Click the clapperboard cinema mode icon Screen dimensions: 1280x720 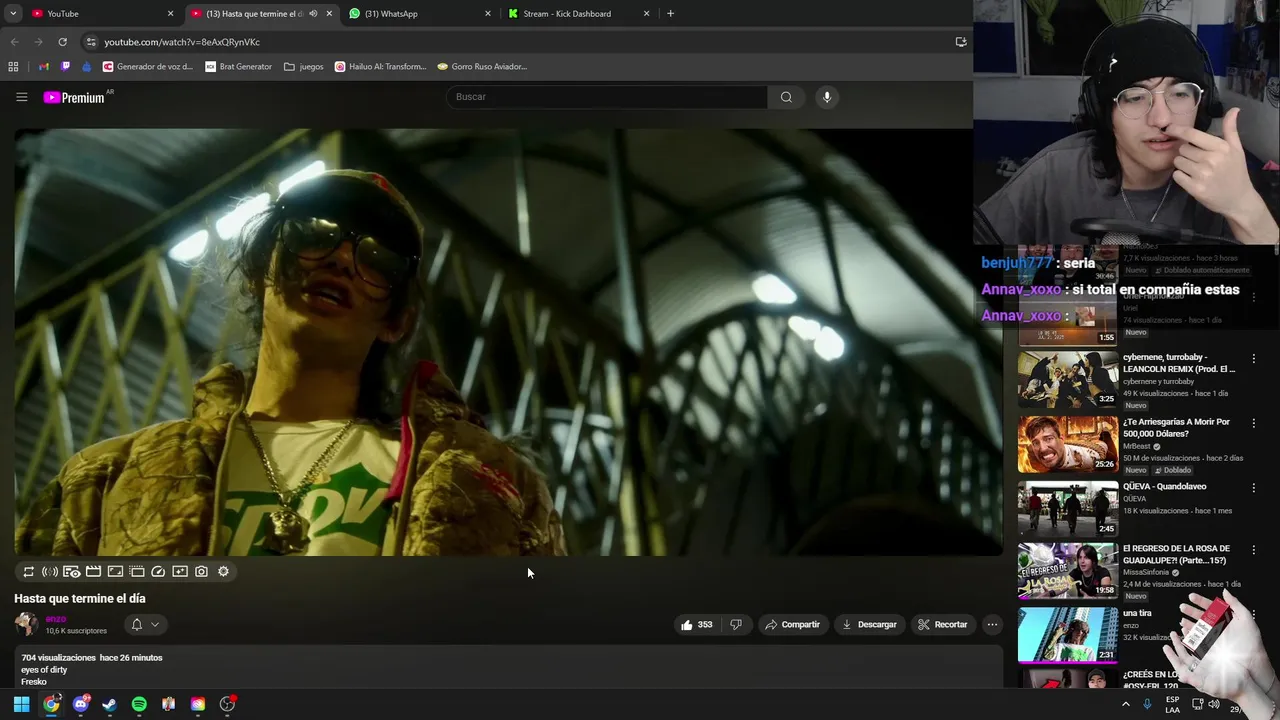(93, 572)
